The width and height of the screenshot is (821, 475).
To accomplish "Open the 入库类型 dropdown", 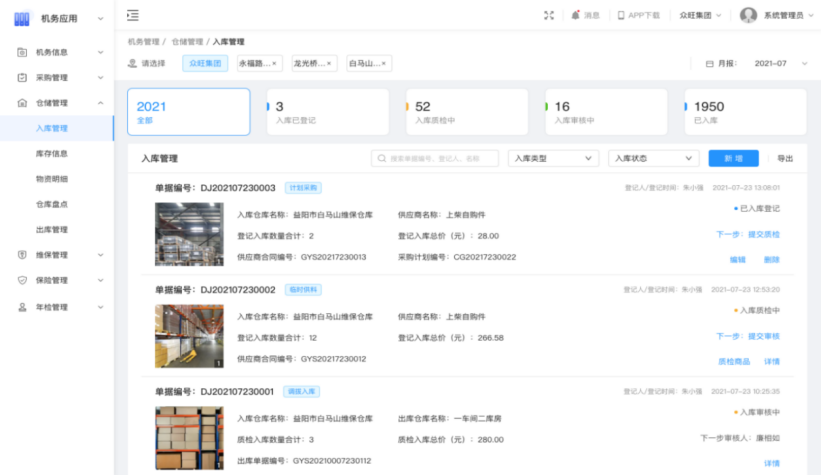I will click(553, 158).
